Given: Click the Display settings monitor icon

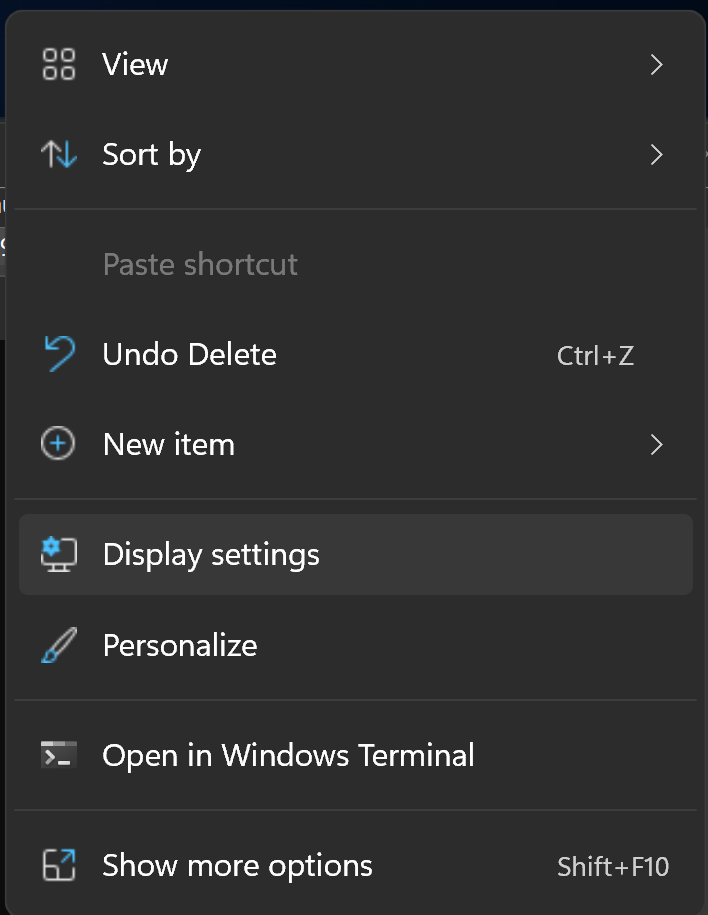Looking at the screenshot, I should click(x=58, y=554).
